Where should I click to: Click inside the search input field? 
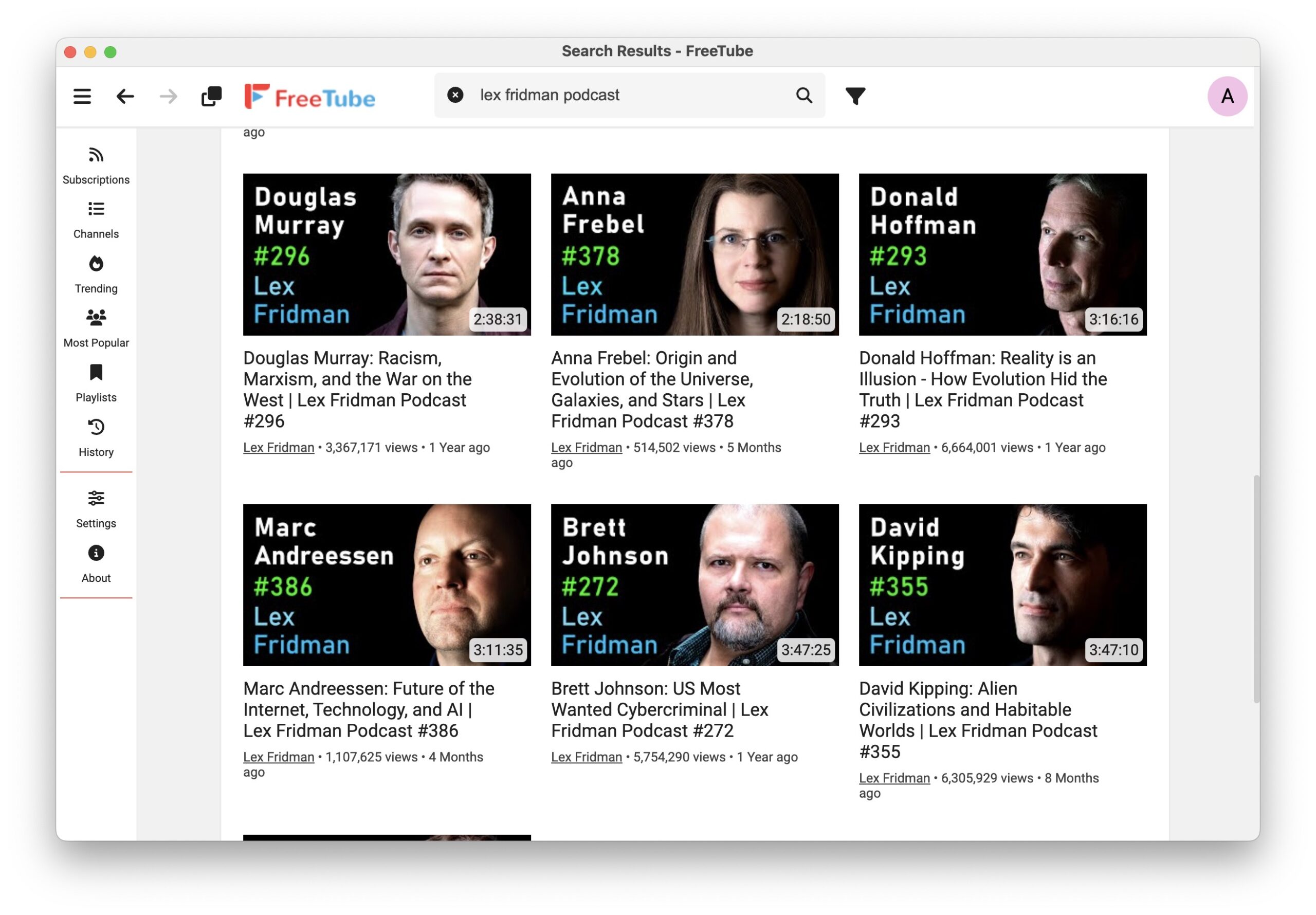point(602,95)
